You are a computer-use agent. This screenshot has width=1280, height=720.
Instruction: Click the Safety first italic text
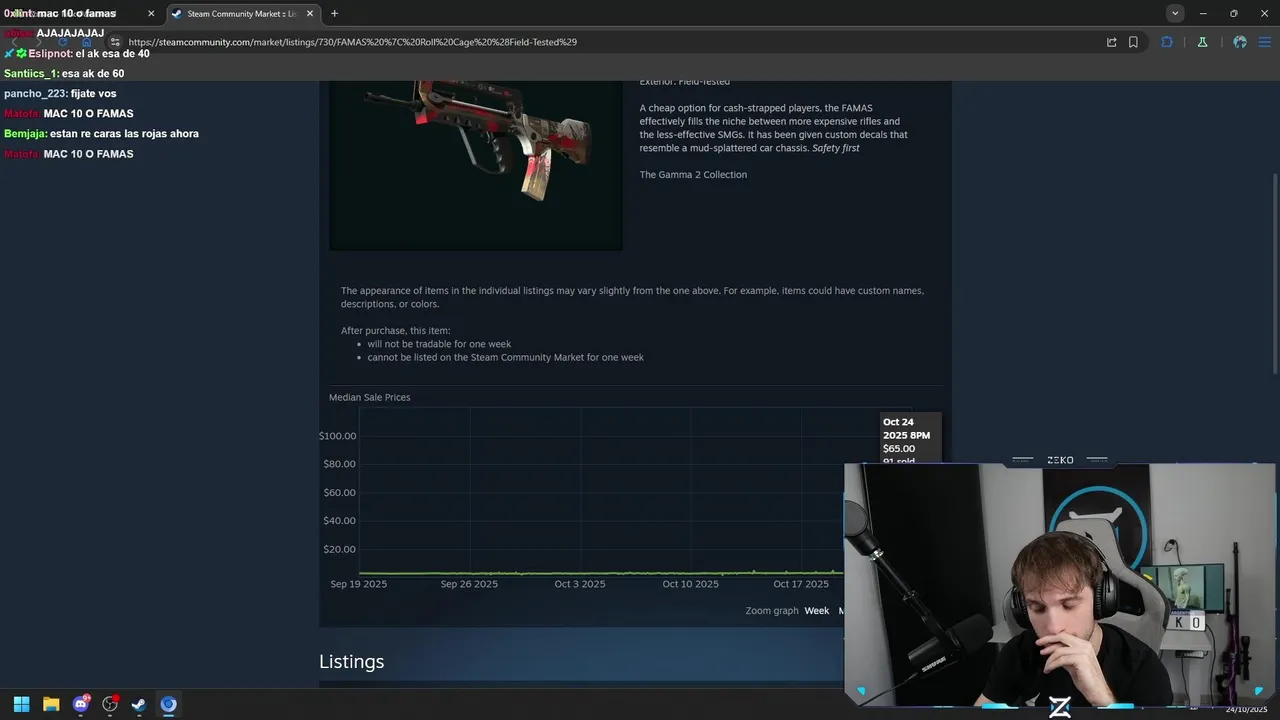point(836,148)
